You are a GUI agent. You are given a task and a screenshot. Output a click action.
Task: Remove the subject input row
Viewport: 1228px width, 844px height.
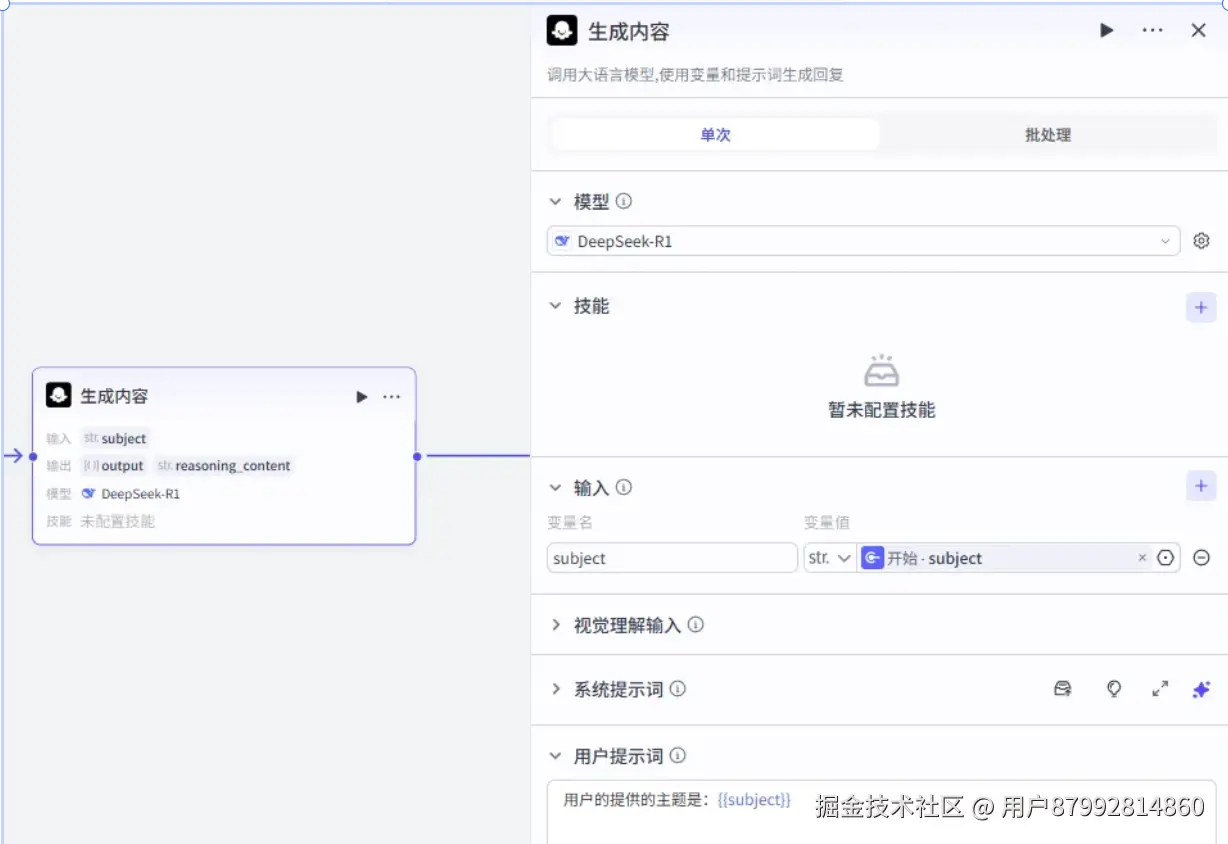coord(1202,558)
